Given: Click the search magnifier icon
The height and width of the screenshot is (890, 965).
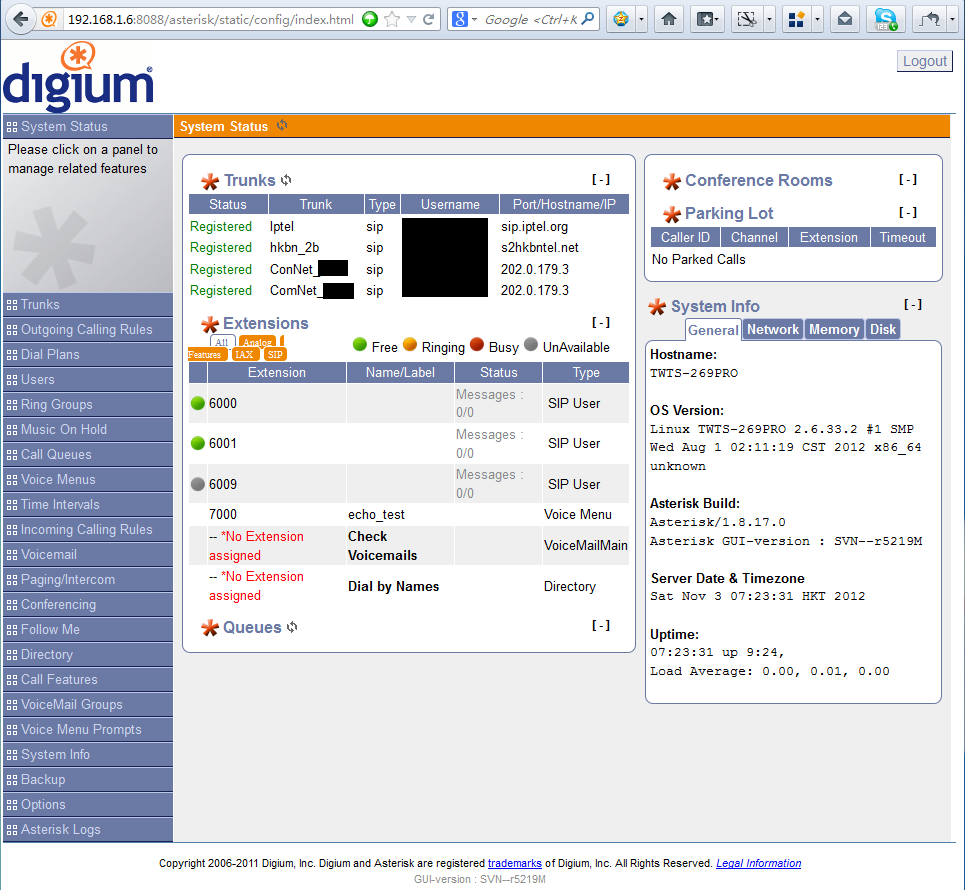Looking at the screenshot, I should (588, 18).
